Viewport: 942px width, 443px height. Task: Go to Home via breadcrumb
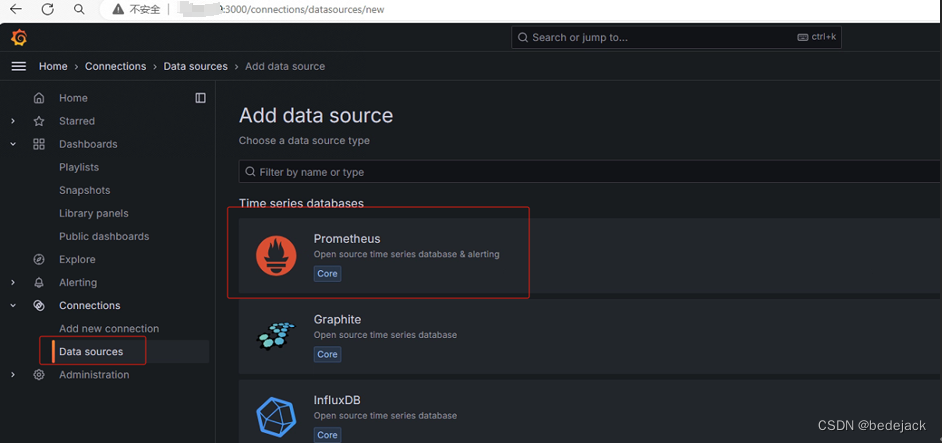[53, 66]
